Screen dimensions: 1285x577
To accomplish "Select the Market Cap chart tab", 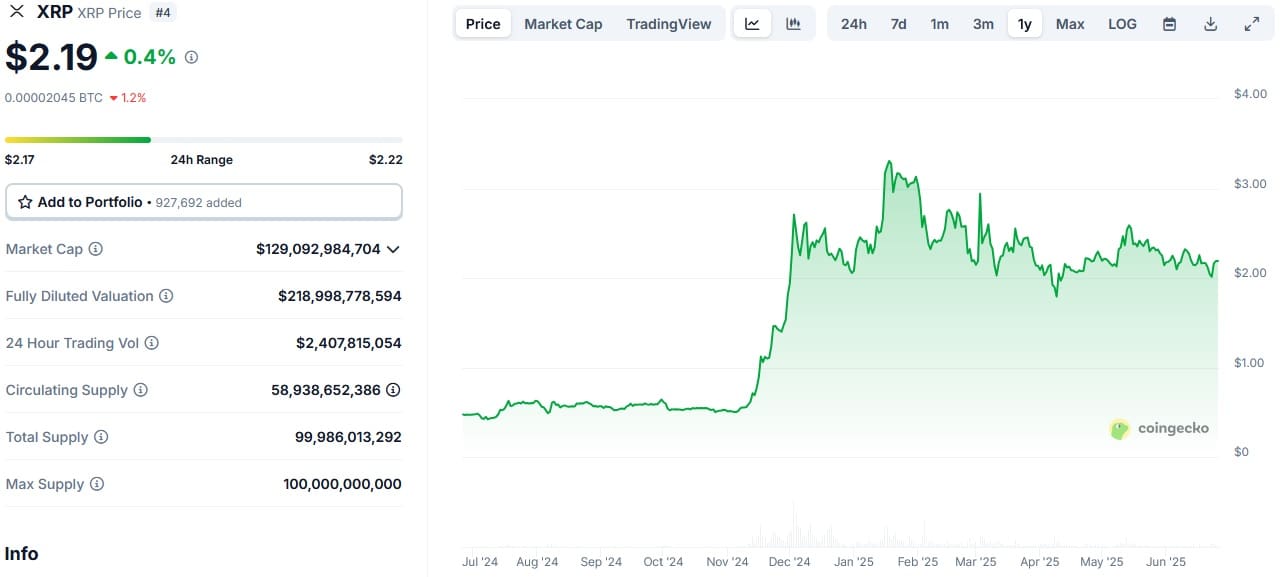I will point(563,24).
